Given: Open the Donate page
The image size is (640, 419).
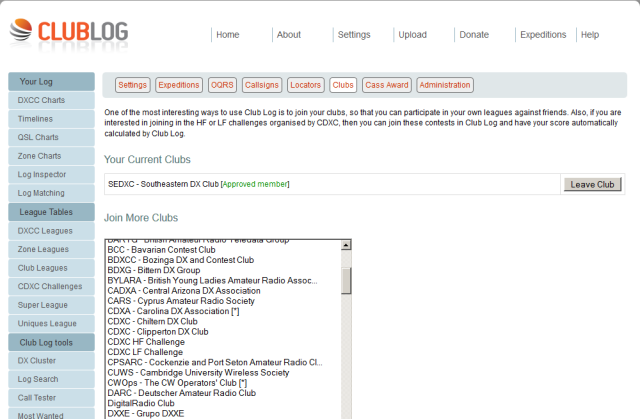Looking at the screenshot, I should pyautogui.click(x=474, y=35).
